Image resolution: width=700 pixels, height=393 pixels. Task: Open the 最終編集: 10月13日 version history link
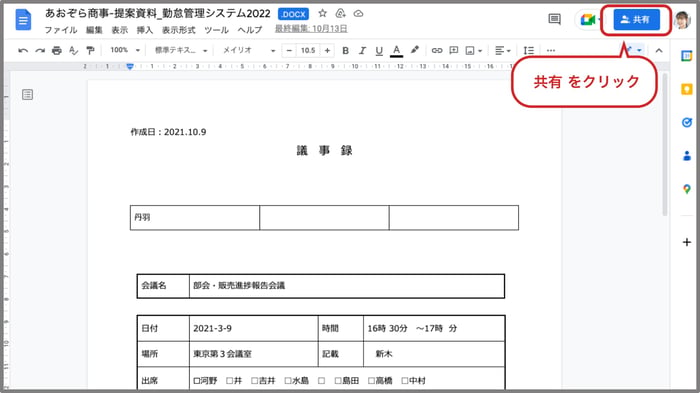tap(311, 29)
